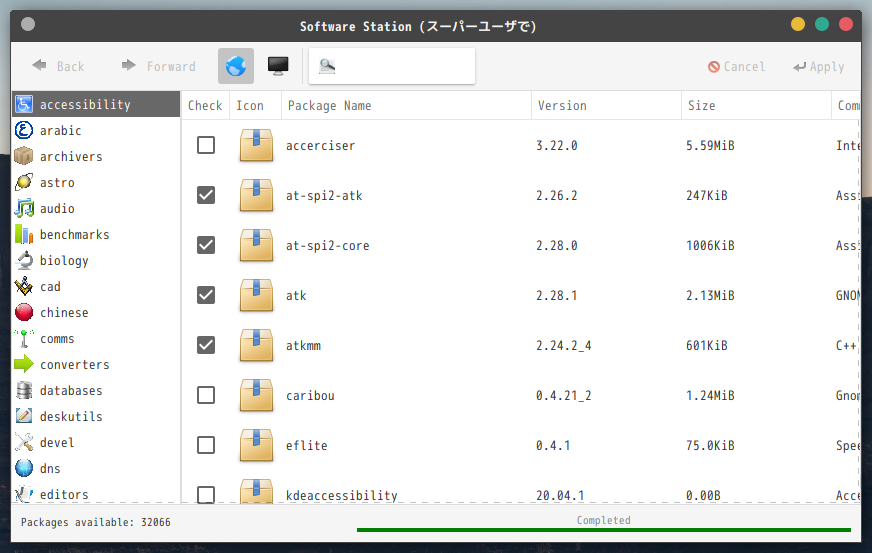Click the eflite package box icon
Image resolution: width=872 pixels, height=553 pixels.
(256, 445)
